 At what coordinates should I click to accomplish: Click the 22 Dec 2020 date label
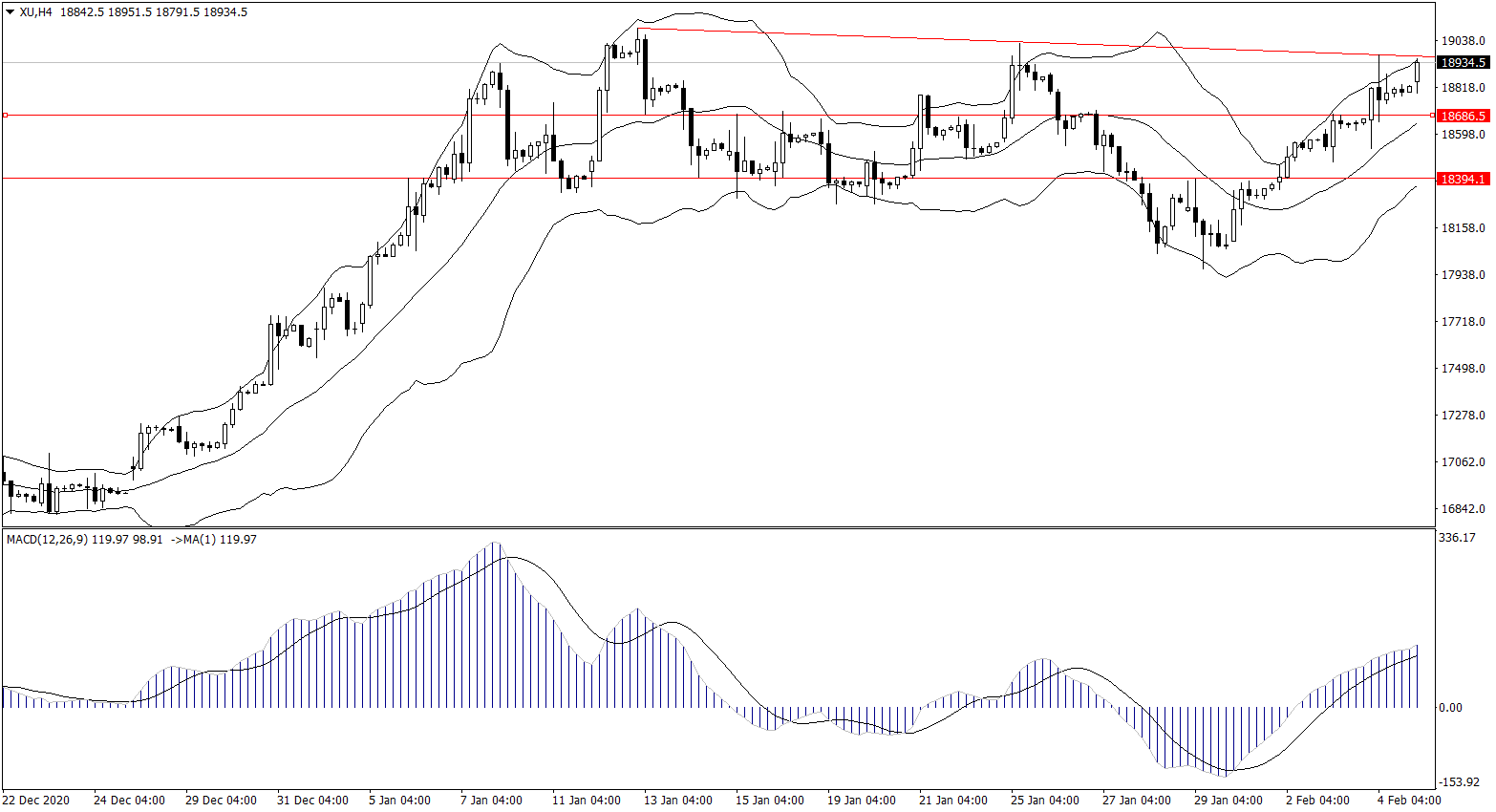pos(36,801)
